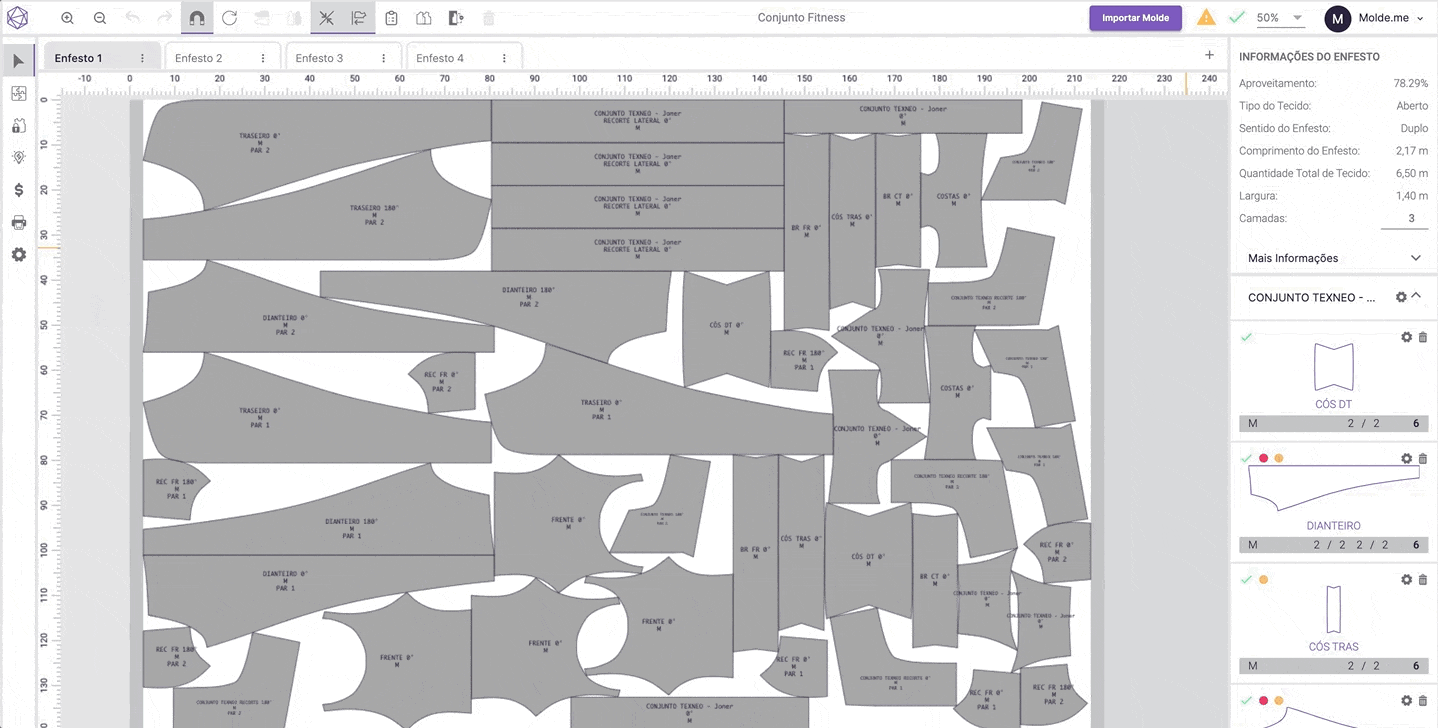Add a new enfesto with the plus button

click(1209, 55)
